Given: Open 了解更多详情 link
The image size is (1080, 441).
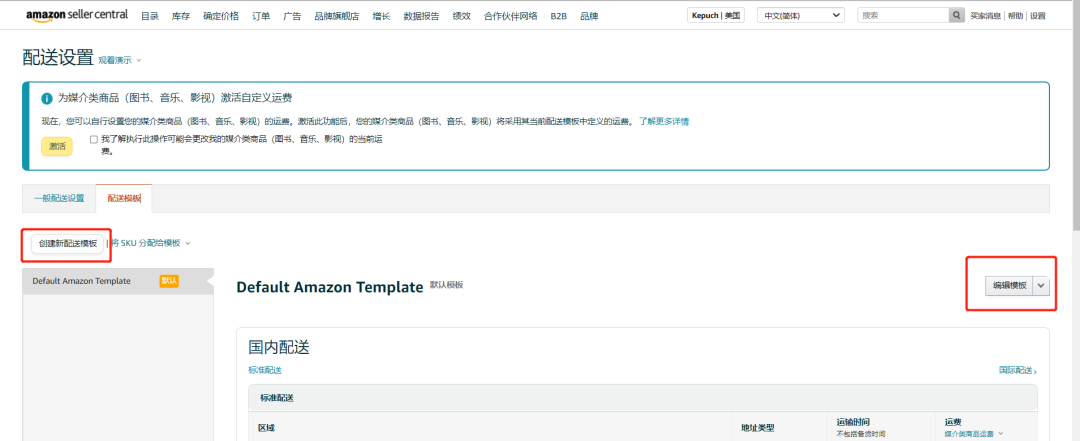Looking at the screenshot, I should click(663, 121).
